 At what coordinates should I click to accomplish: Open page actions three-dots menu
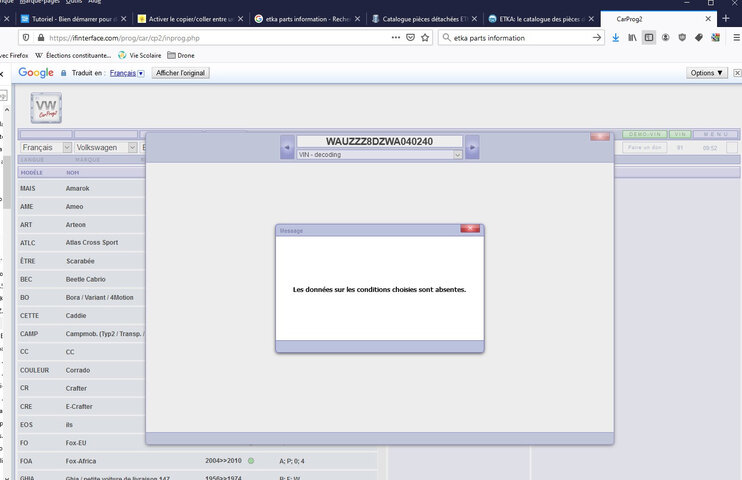click(396, 37)
